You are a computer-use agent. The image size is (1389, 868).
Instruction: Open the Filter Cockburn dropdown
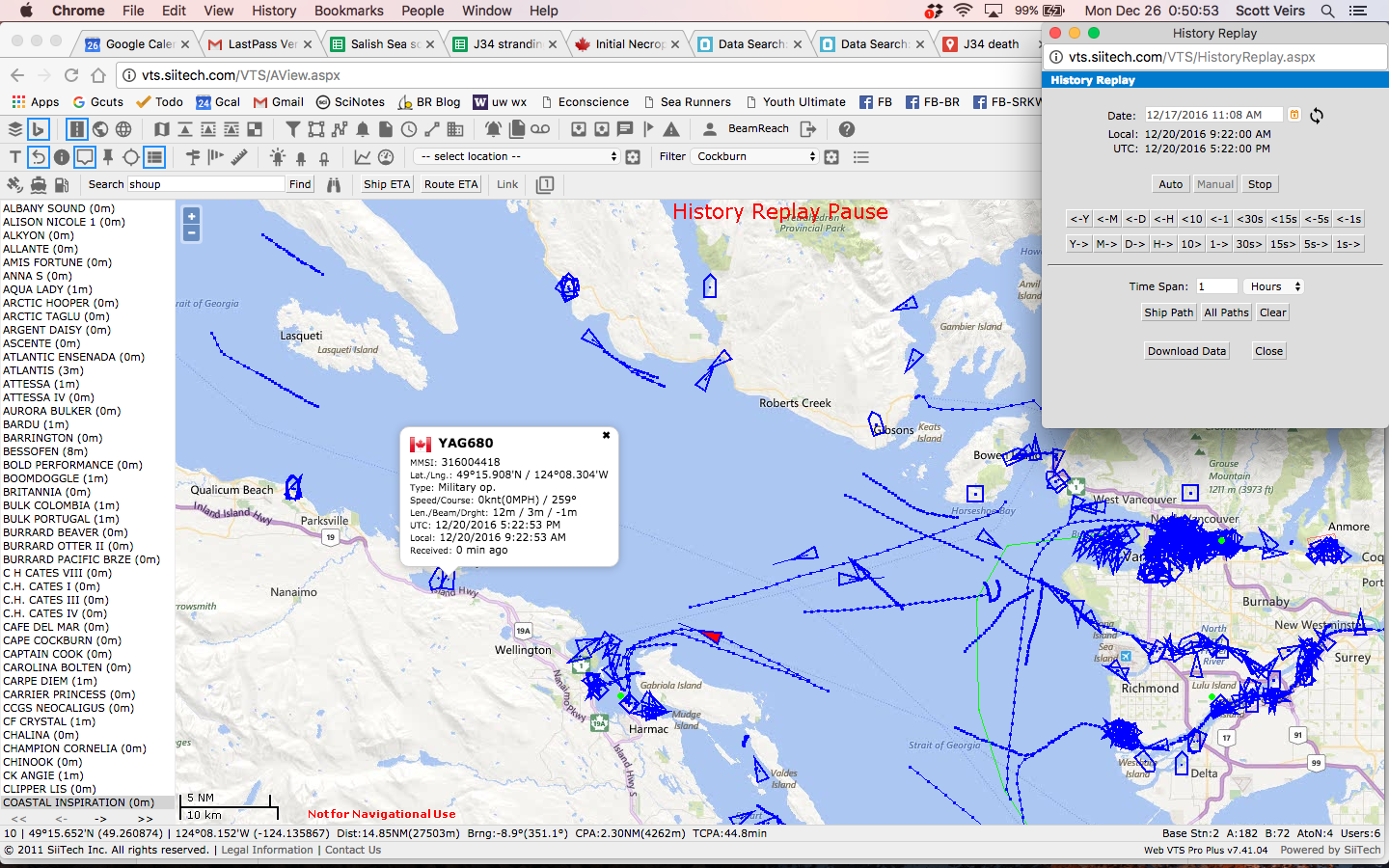pyautogui.click(x=755, y=156)
